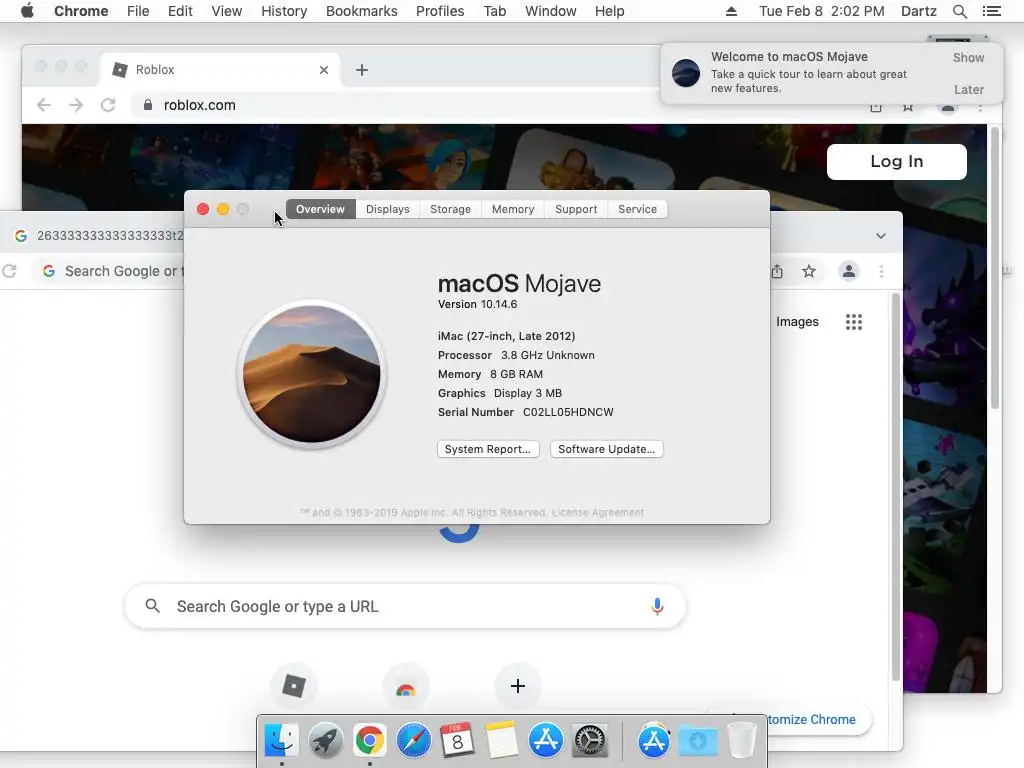Image resolution: width=1024 pixels, height=768 pixels.
Task: Click the Software Update button
Action: click(x=607, y=449)
